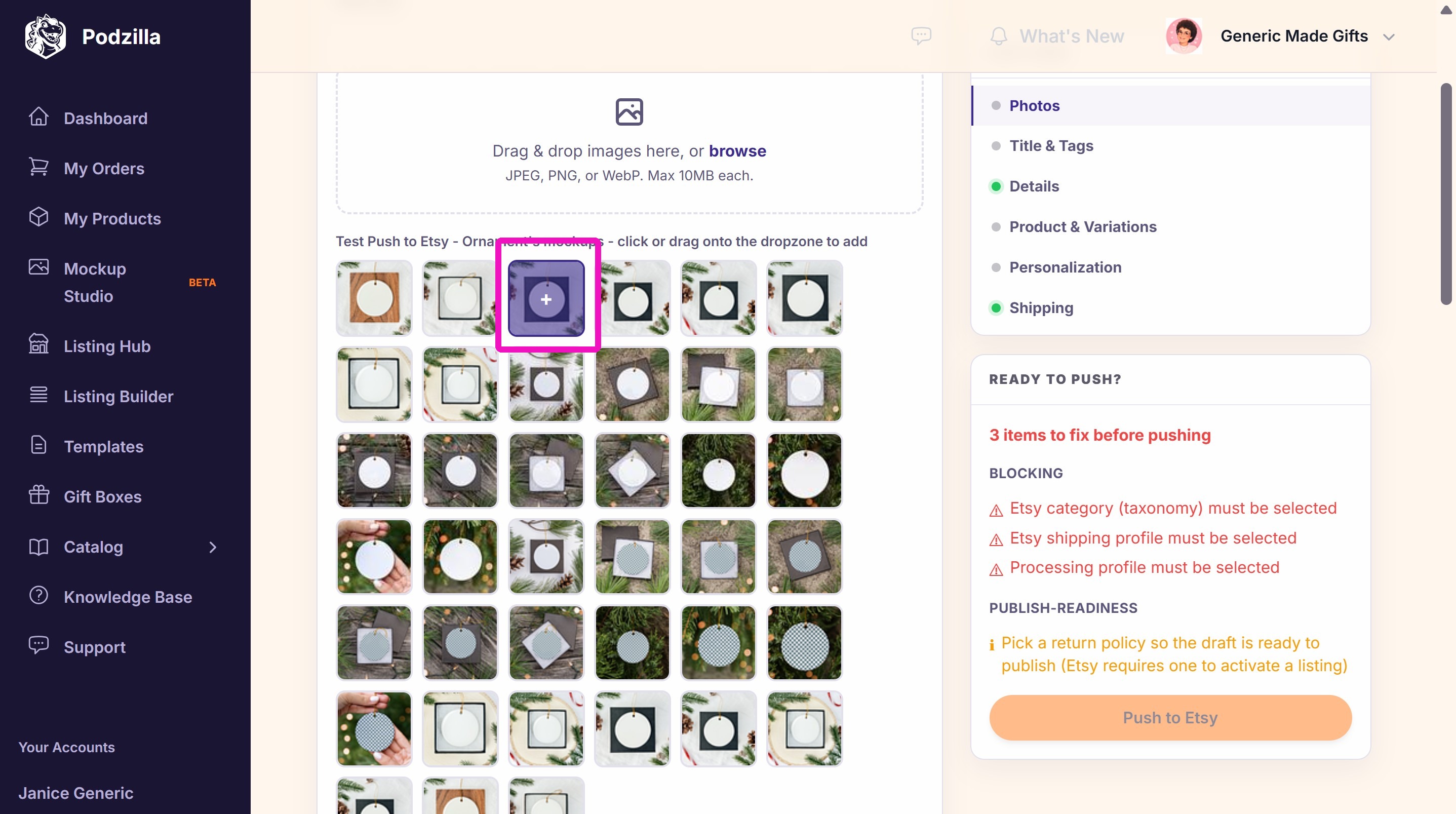
Task: Open the Generic Made Gifts account dropdown
Action: click(1389, 37)
